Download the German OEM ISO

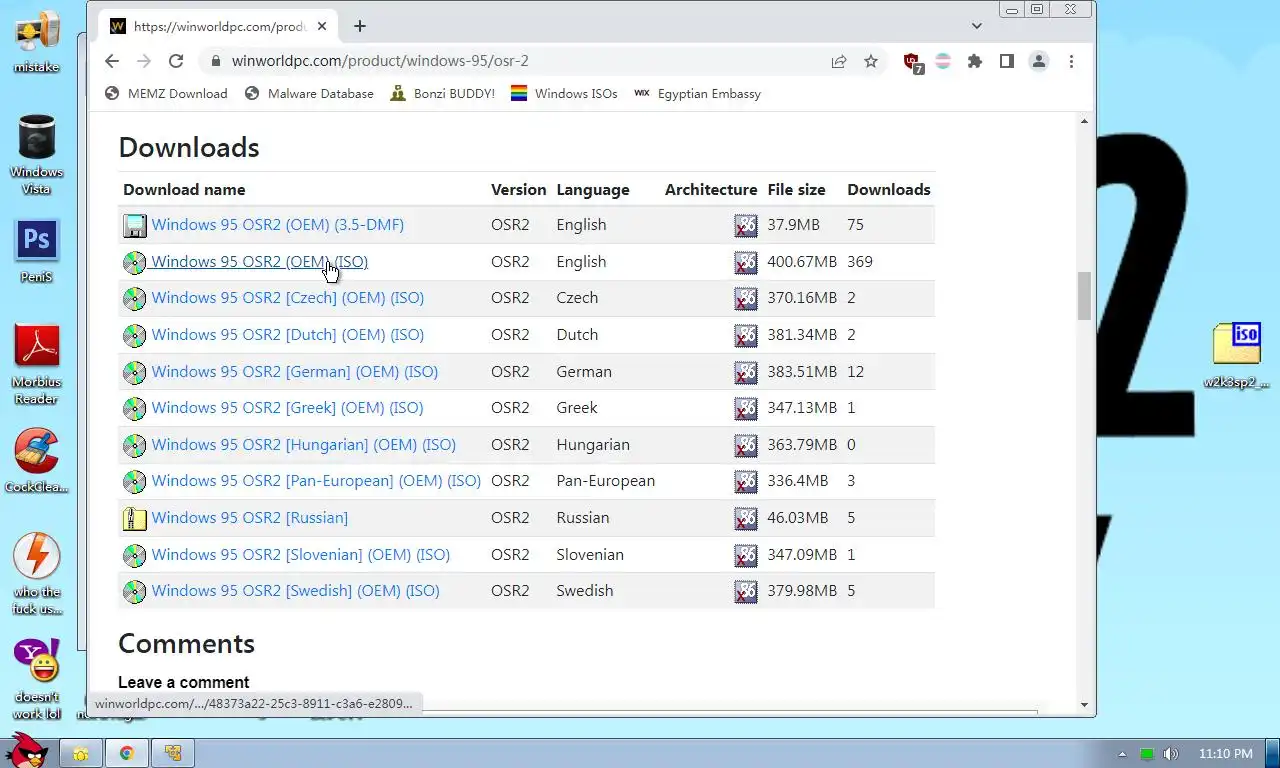coord(295,372)
